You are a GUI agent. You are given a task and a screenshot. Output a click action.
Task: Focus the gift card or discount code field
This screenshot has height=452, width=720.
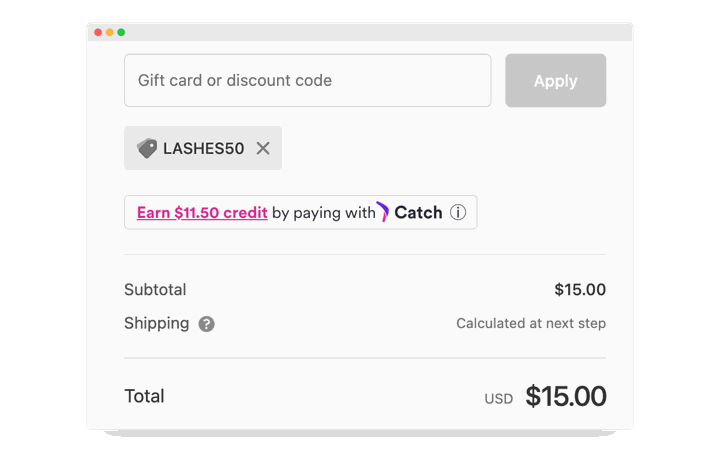pyautogui.click(x=308, y=80)
